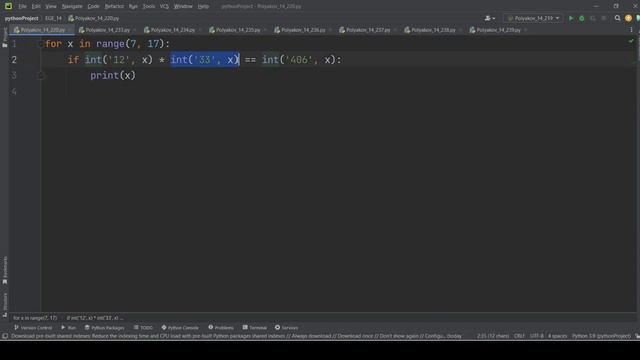The width and height of the screenshot is (640, 360).
Task: Click the PyCharm logo icon
Action: 8,6
